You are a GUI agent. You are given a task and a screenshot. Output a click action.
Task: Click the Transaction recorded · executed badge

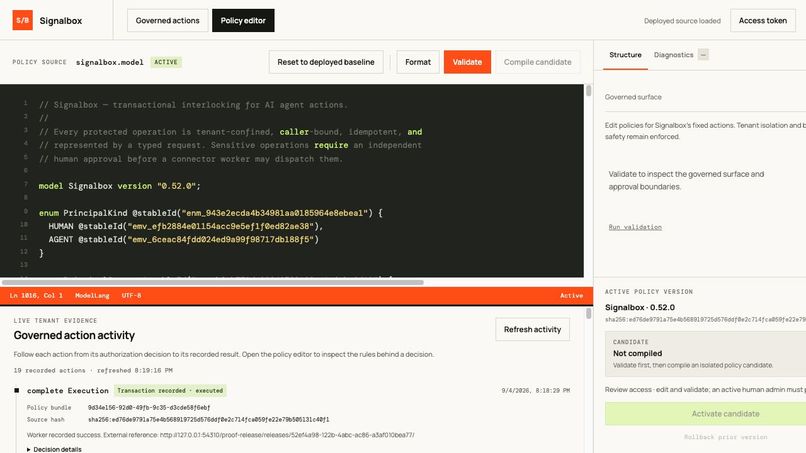[170, 391]
